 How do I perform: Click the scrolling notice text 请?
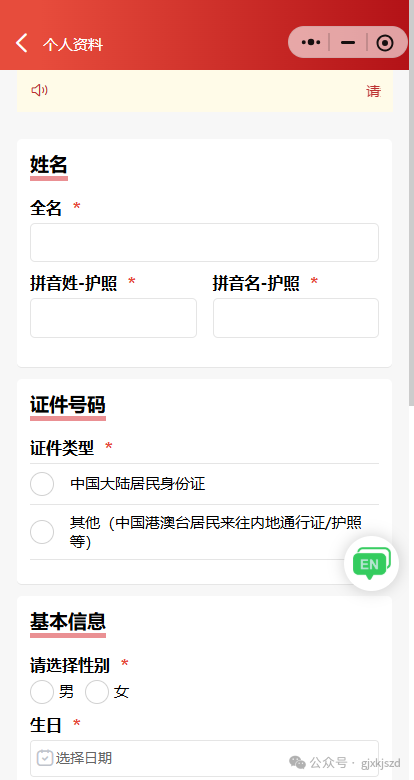click(373, 91)
